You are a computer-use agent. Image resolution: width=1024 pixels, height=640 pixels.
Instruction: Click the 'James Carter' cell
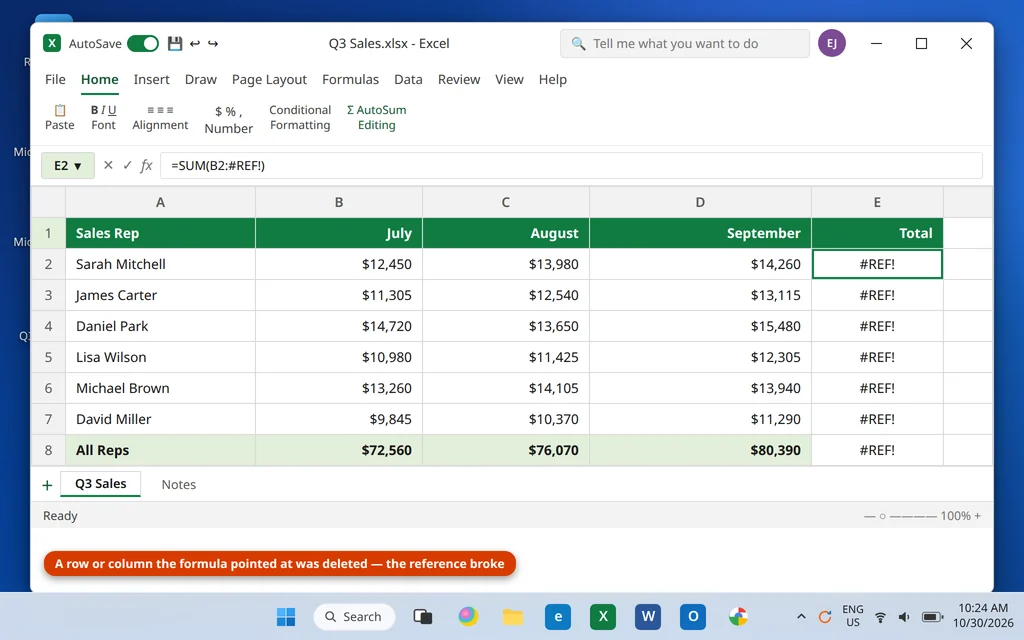point(160,295)
